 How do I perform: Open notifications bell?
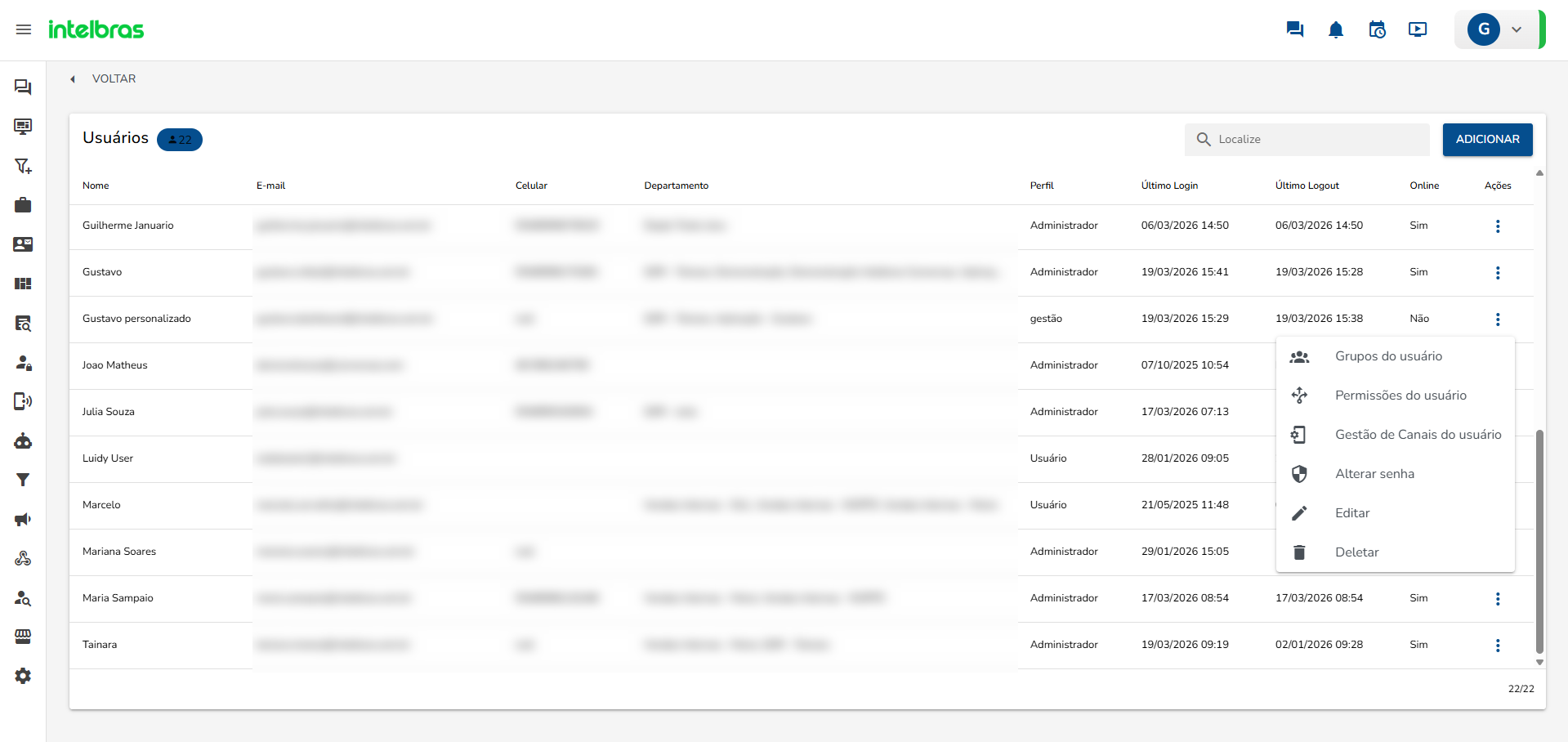point(1336,30)
